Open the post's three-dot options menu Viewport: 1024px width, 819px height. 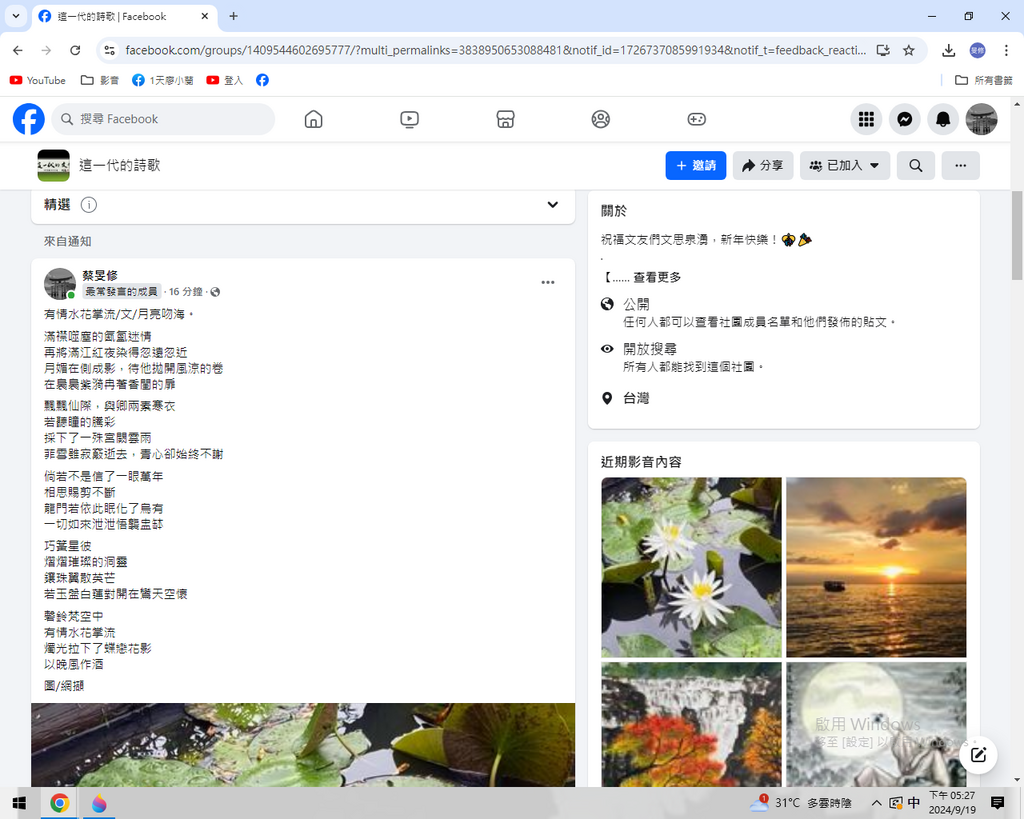(547, 283)
